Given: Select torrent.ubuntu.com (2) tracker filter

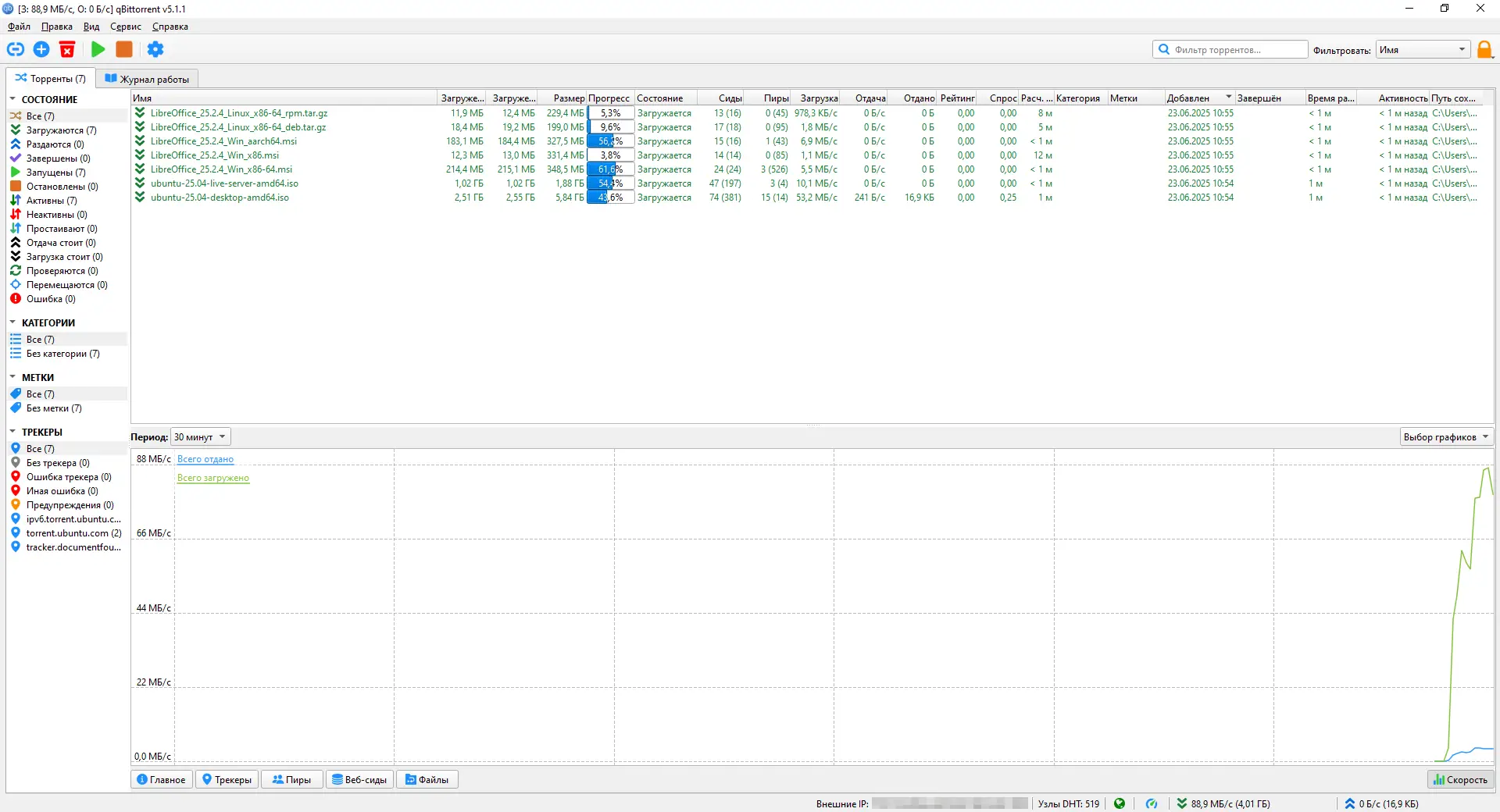Looking at the screenshot, I should coord(73,533).
